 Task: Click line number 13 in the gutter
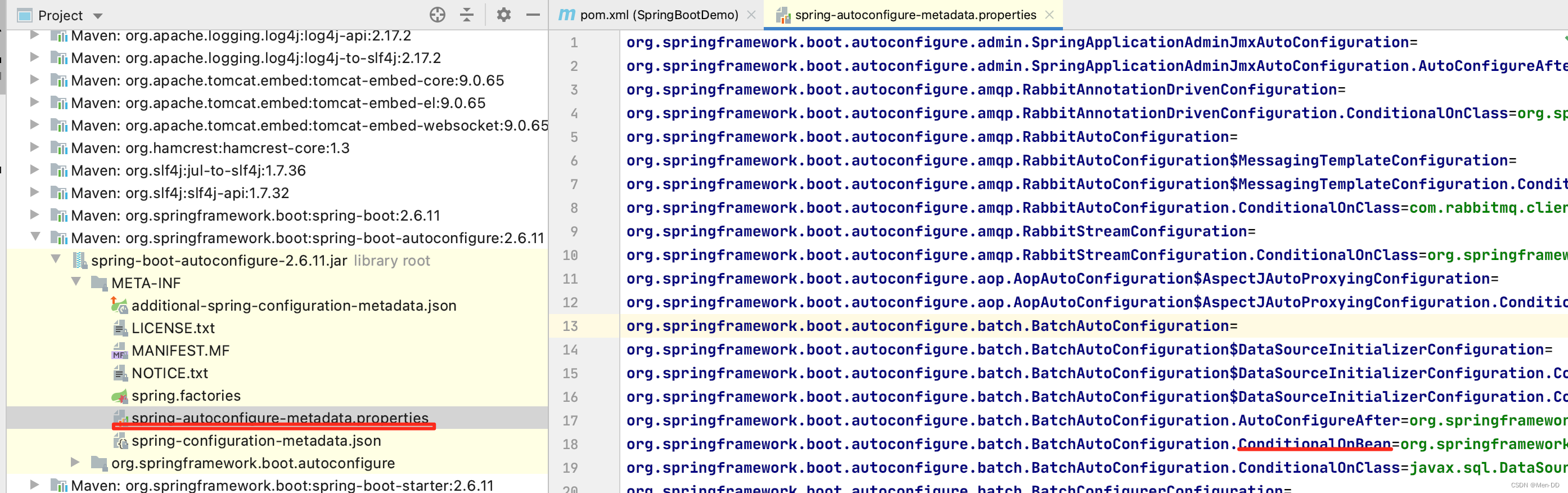(570, 326)
